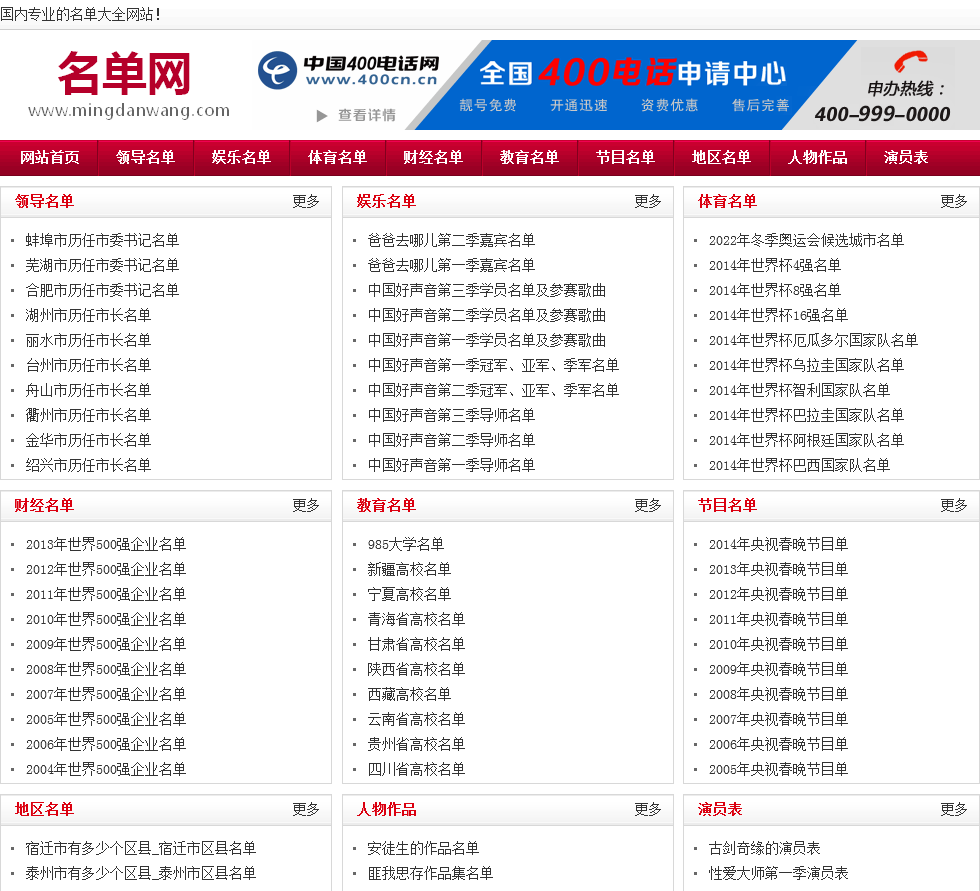Open 泰州市有多少个区县_泰州市区县名单

point(141,874)
